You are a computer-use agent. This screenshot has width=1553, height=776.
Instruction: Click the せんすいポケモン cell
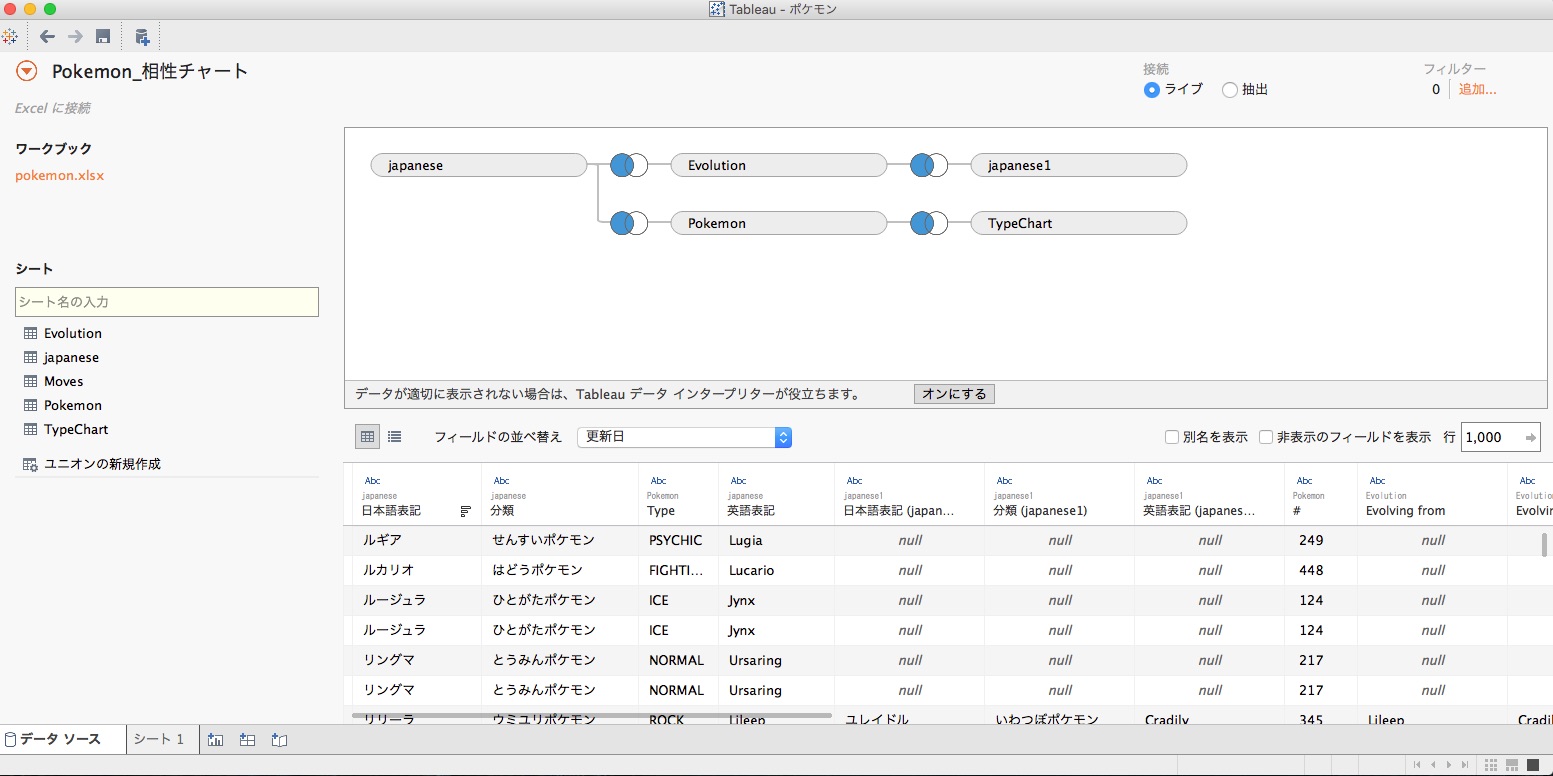pyautogui.click(x=560, y=540)
